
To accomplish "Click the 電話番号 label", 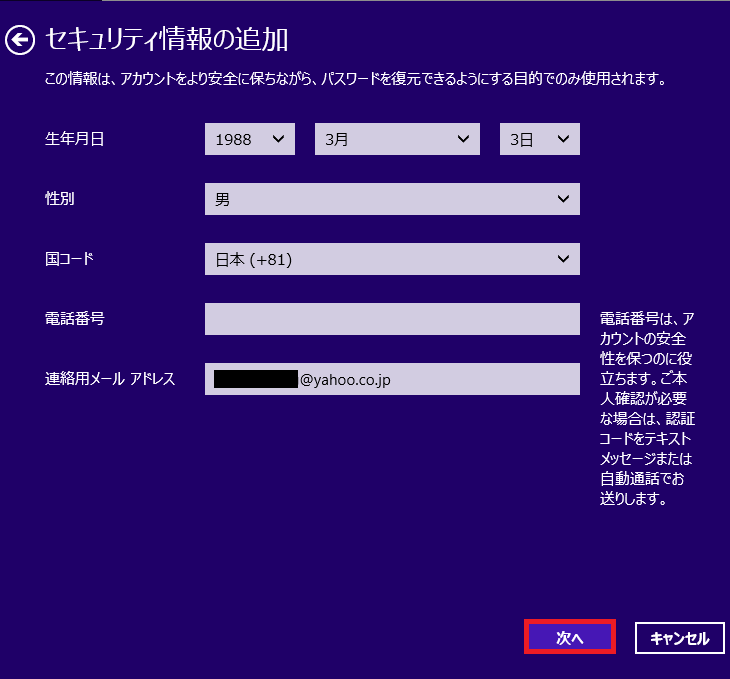I will pos(74,319).
